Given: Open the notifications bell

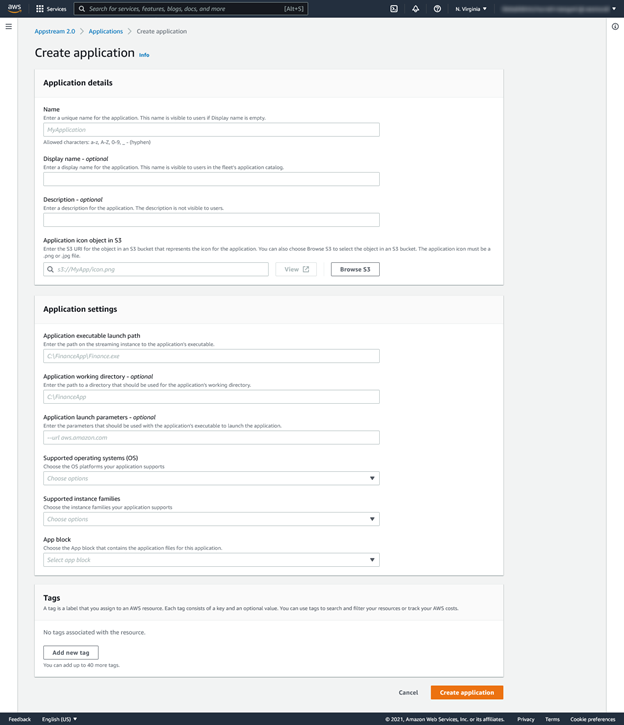Looking at the screenshot, I should tap(416, 9).
